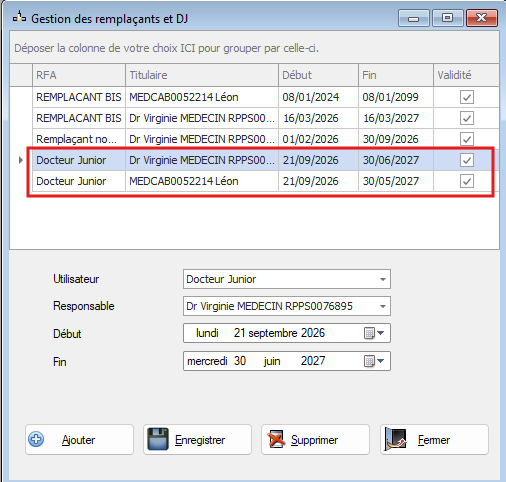Viewport: 506px width, 482px height.
Task: Sort by the Début column header
Action: coord(318,75)
